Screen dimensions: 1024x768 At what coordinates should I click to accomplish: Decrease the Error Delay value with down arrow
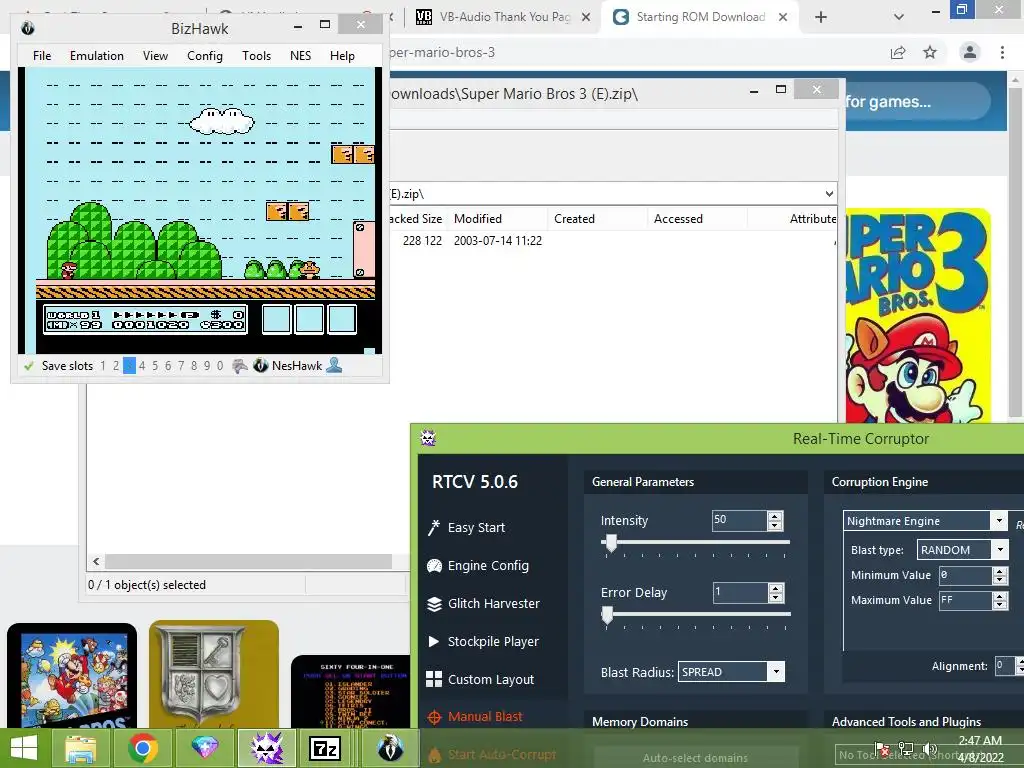(775, 597)
